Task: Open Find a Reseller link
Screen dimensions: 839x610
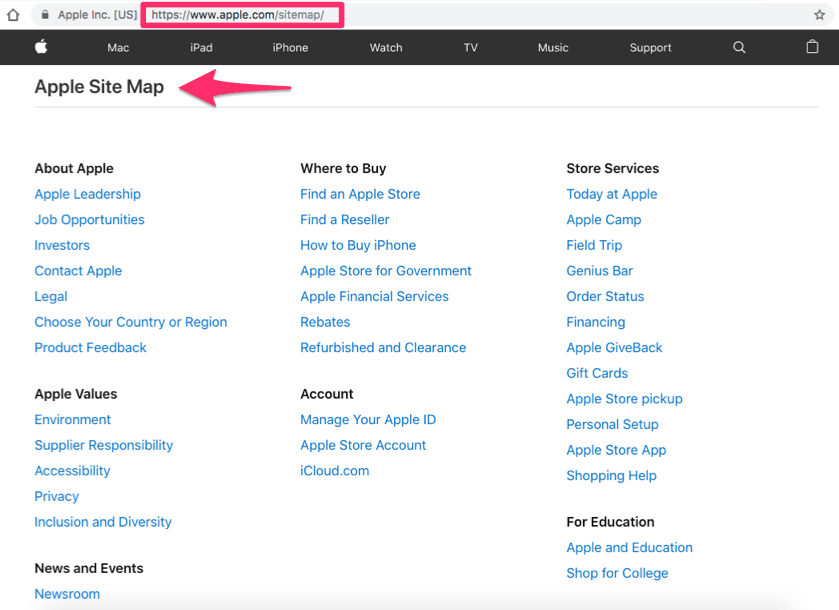Action: pos(345,220)
